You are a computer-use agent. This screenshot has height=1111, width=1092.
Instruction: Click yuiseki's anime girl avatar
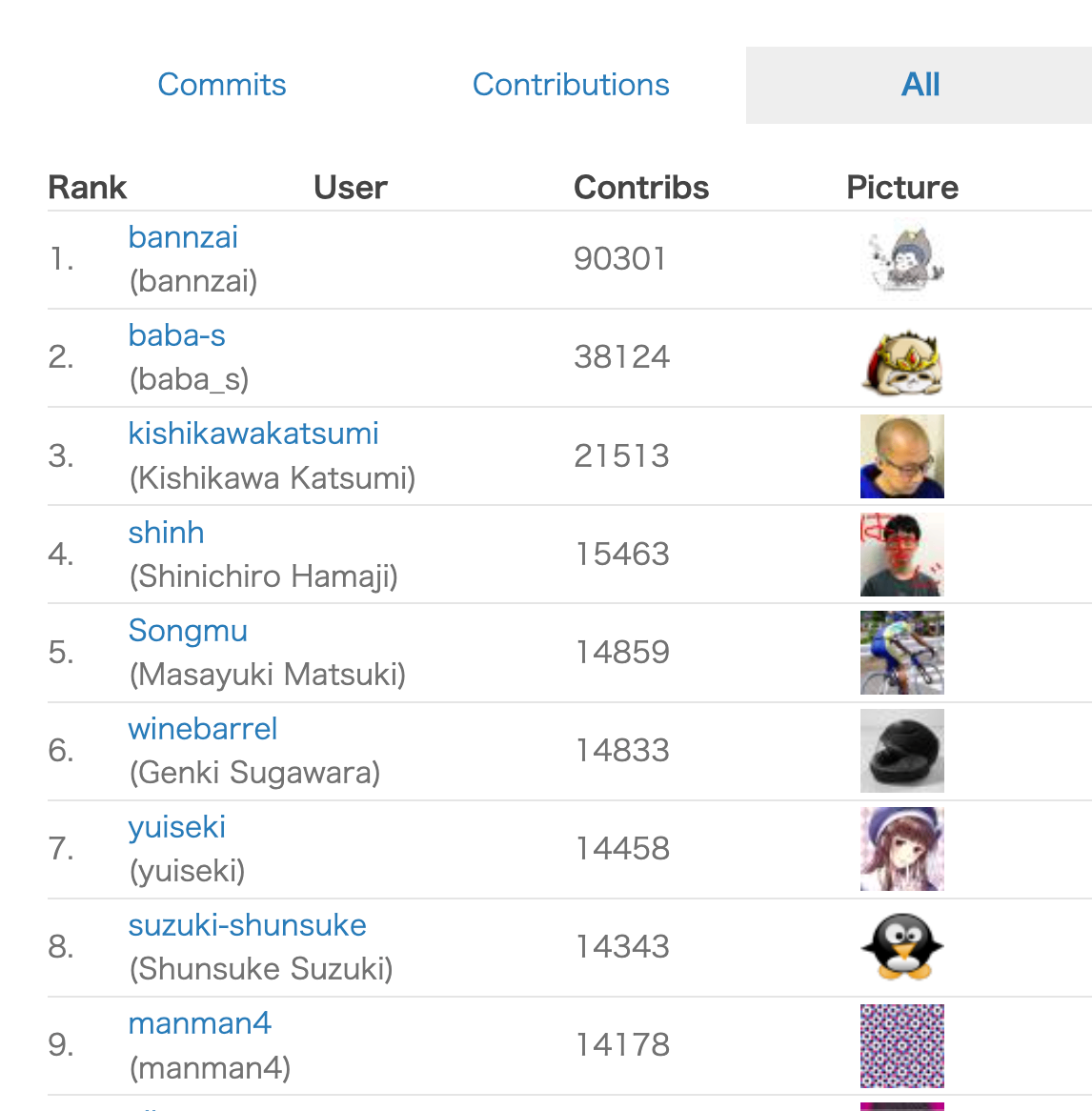[901, 849]
